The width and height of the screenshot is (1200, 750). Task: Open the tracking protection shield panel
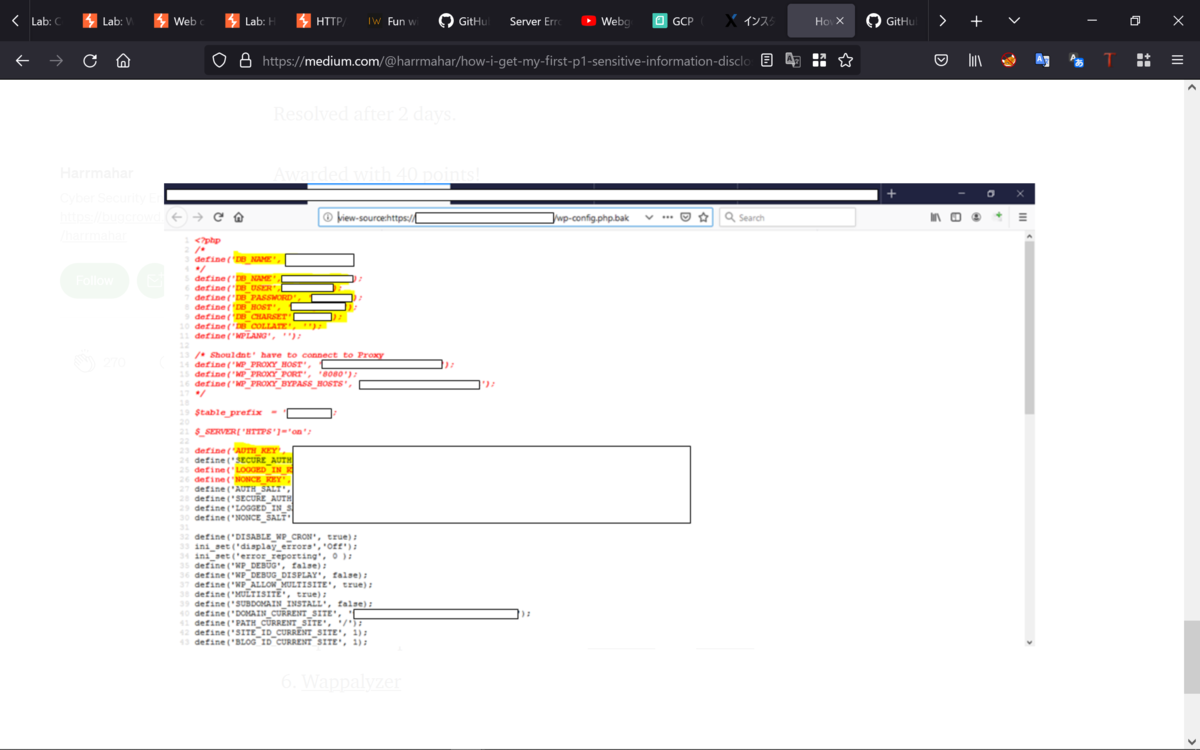220,61
